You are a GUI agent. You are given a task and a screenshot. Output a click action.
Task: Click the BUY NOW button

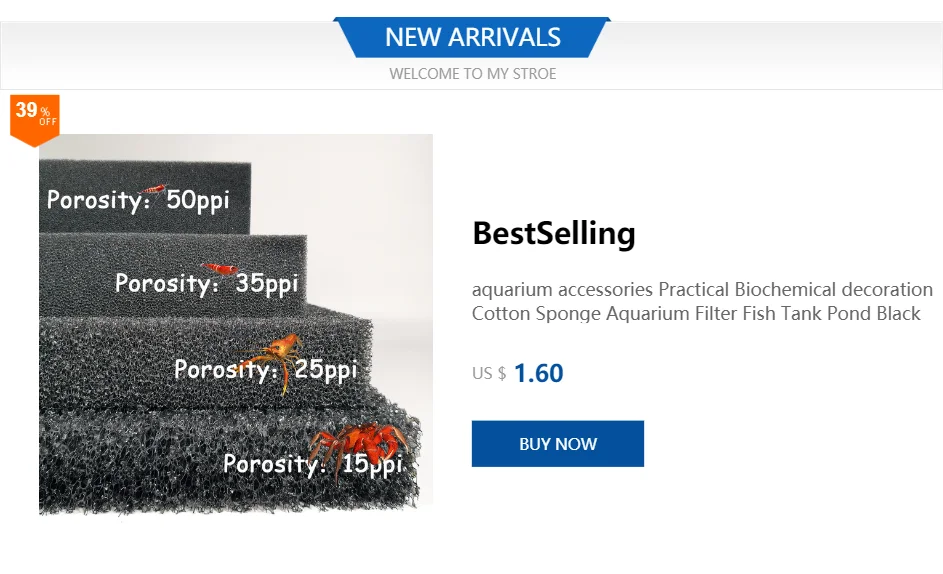558,443
